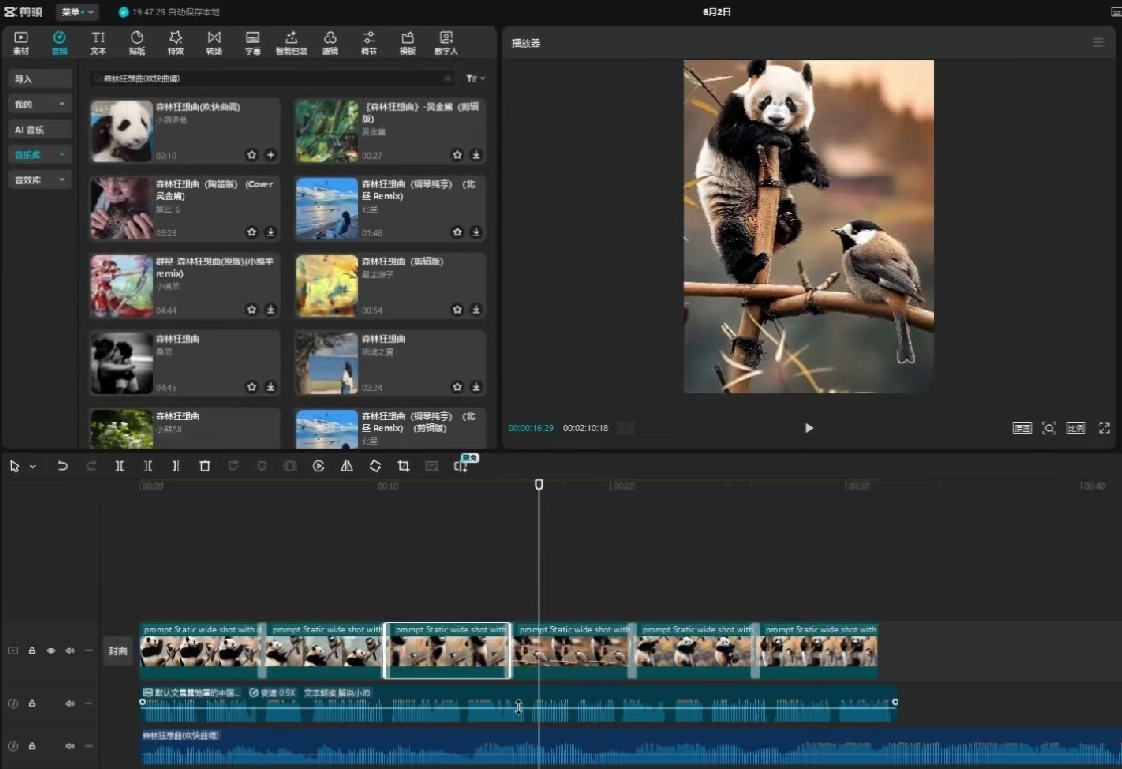Switch to the 特效 effects tab
The image size is (1122, 769).
pos(176,42)
